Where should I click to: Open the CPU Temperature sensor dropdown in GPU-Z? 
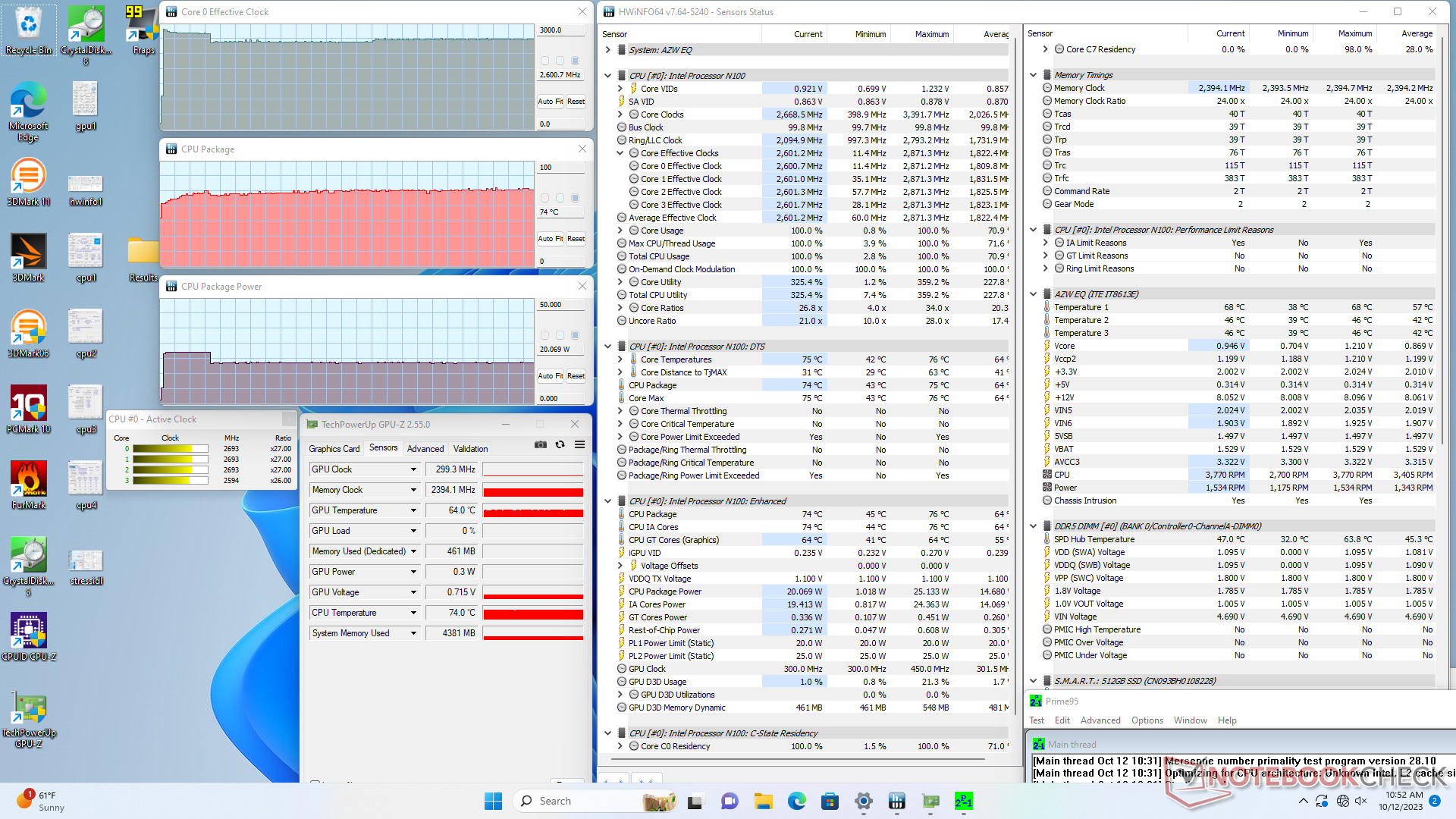point(413,613)
